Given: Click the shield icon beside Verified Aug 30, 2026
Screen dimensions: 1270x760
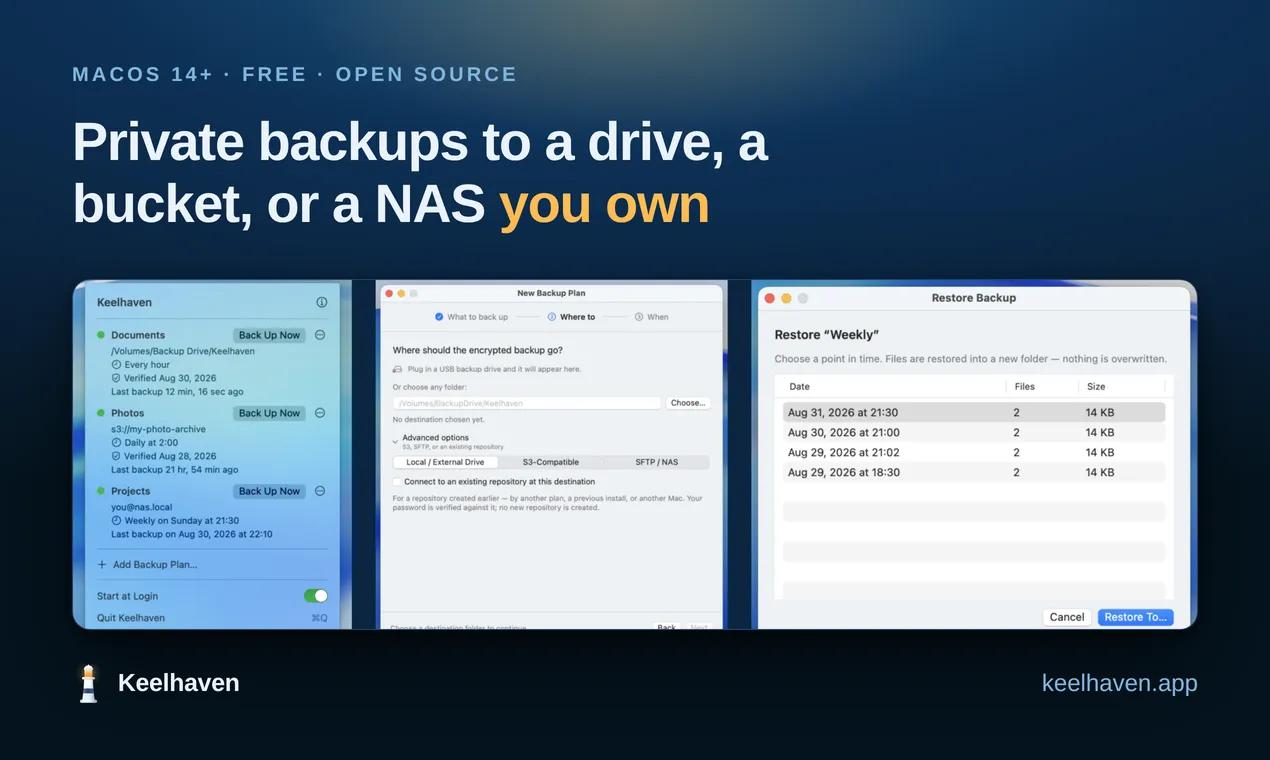Looking at the screenshot, I should pos(116,379).
